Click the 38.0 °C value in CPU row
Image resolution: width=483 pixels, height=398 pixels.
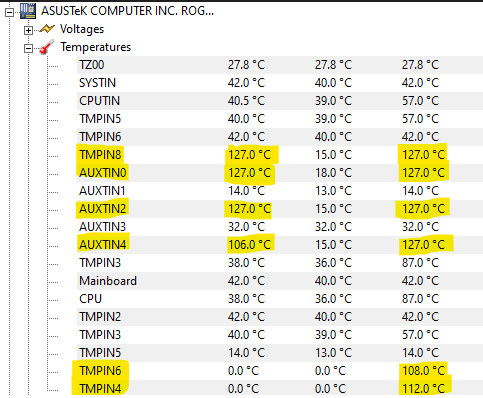pyautogui.click(x=246, y=299)
